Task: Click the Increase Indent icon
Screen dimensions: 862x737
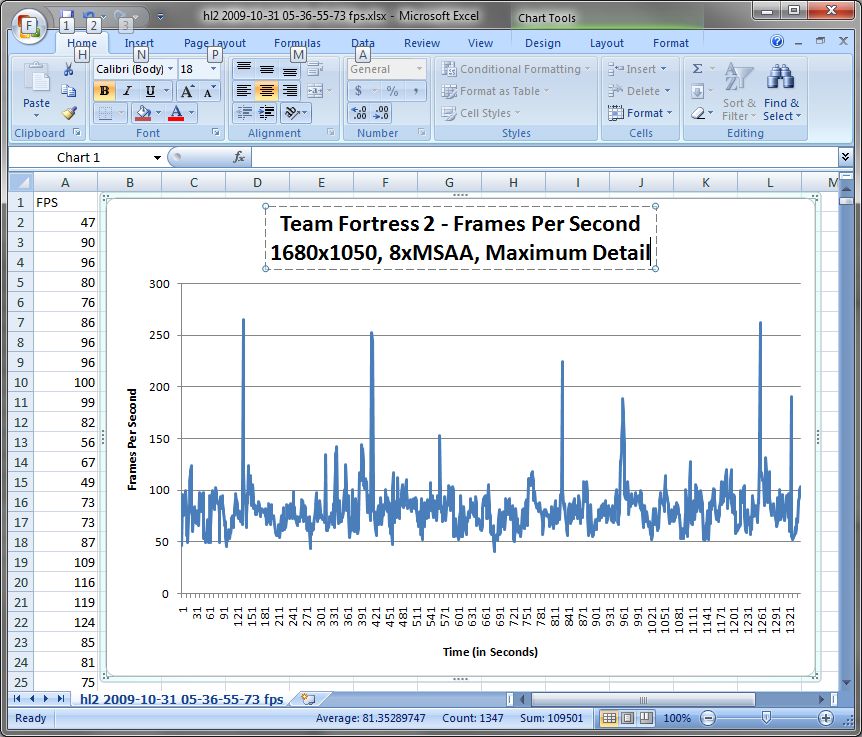Action: click(267, 113)
